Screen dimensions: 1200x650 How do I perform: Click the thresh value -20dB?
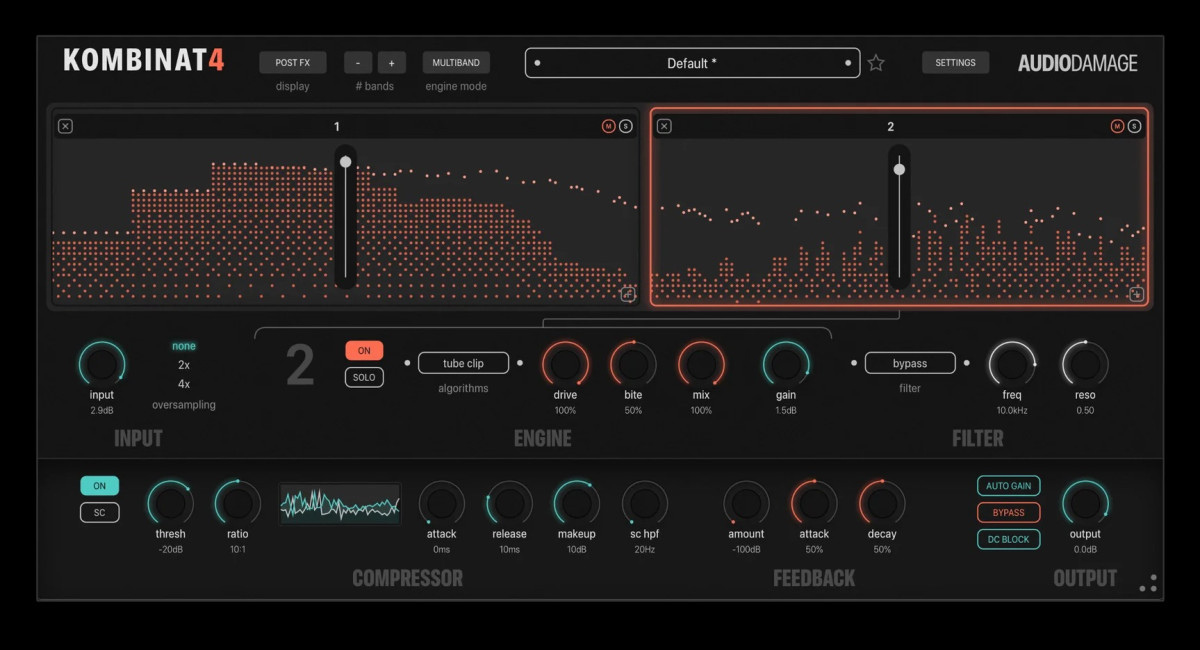point(170,549)
